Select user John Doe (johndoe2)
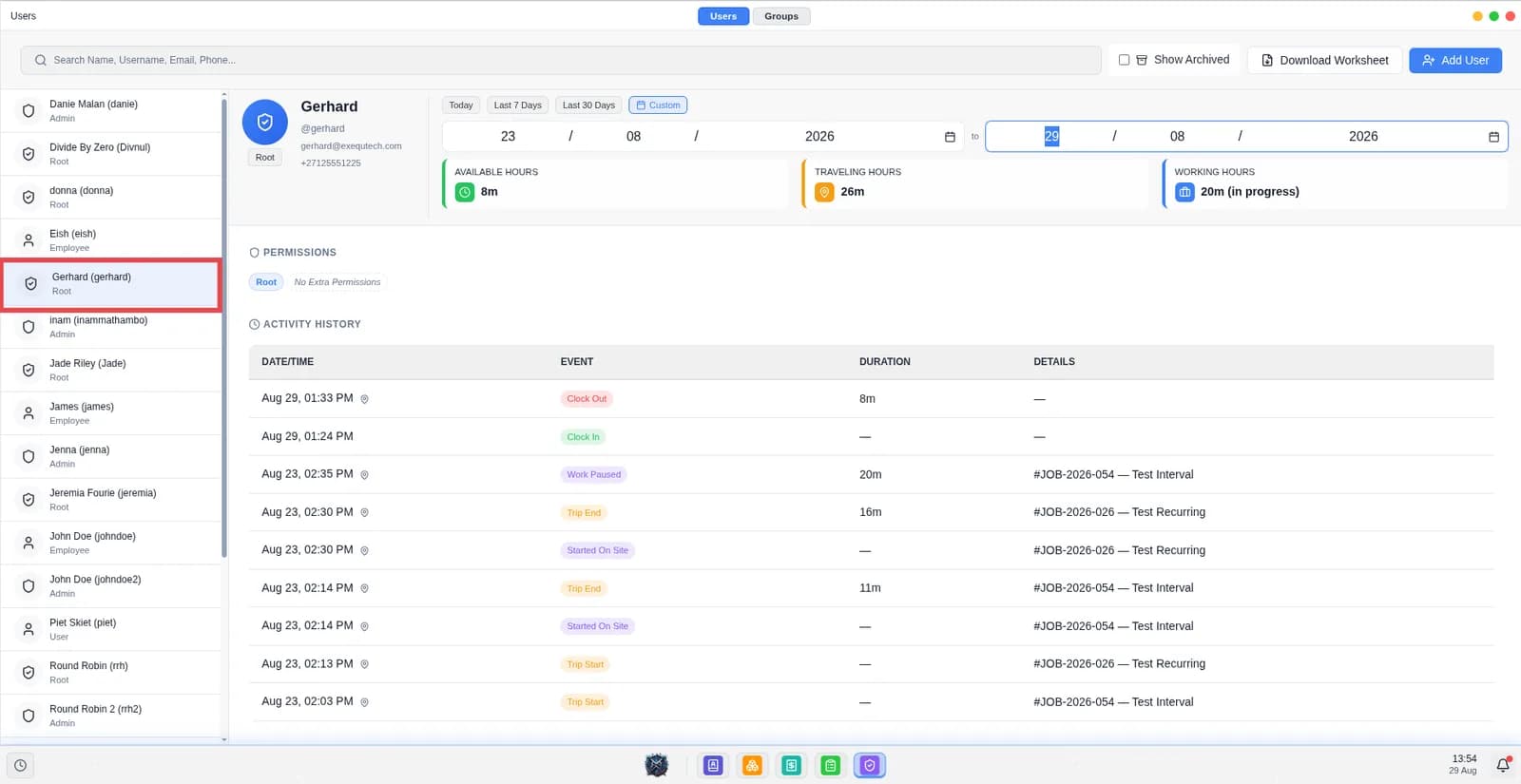 pos(110,586)
